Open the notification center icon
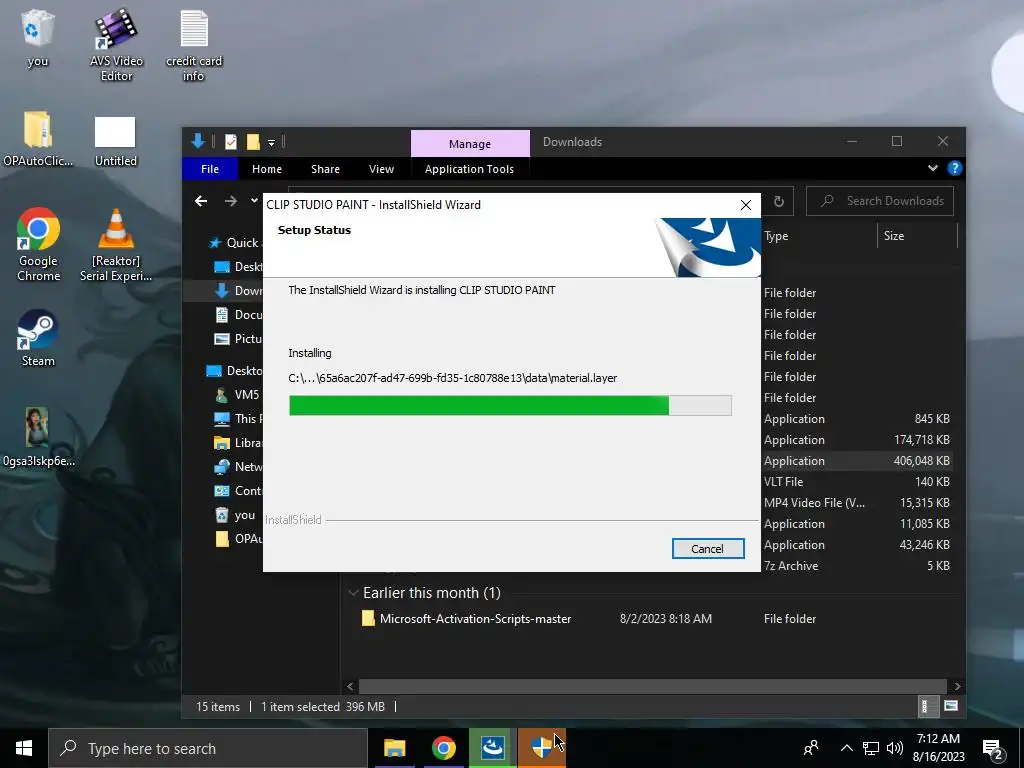1024x768 pixels. tap(993, 750)
